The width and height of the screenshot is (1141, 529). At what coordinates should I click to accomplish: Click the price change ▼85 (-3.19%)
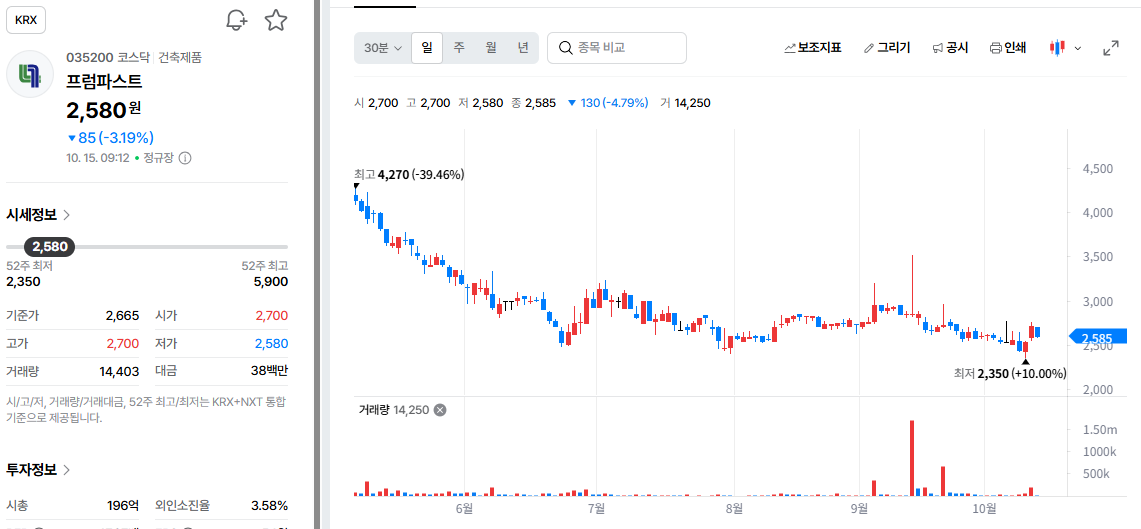(110, 138)
